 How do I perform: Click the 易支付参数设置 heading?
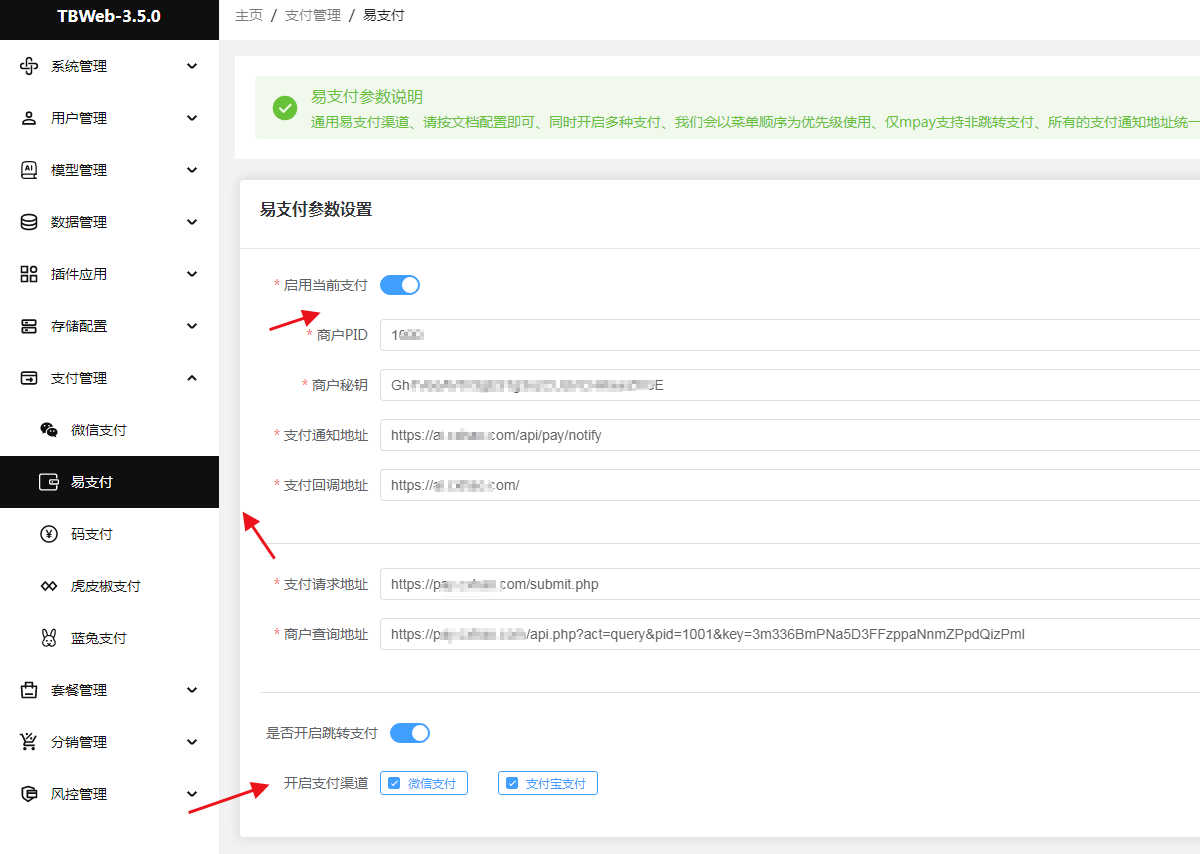(x=316, y=209)
